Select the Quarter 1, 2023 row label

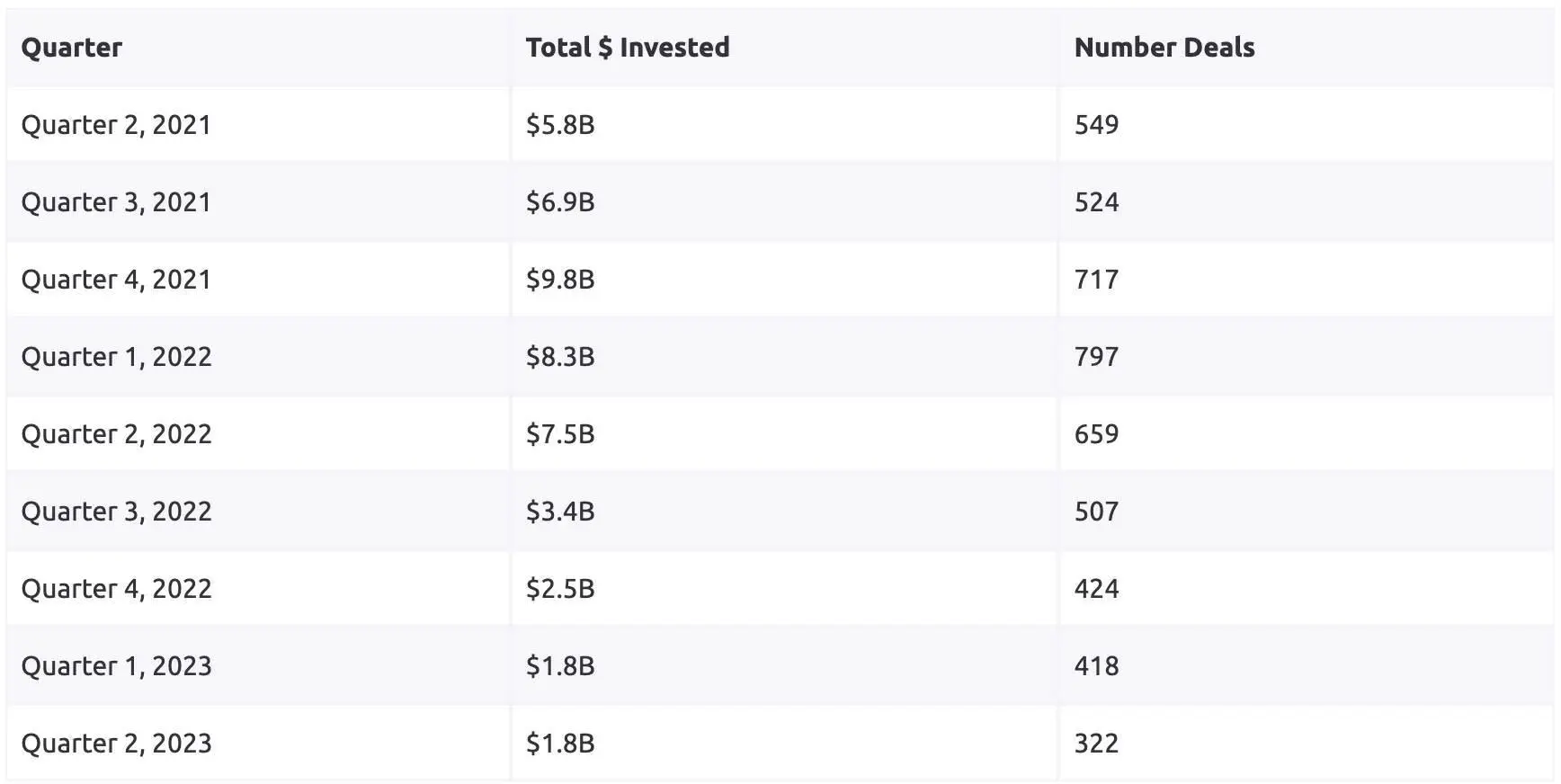point(116,666)
